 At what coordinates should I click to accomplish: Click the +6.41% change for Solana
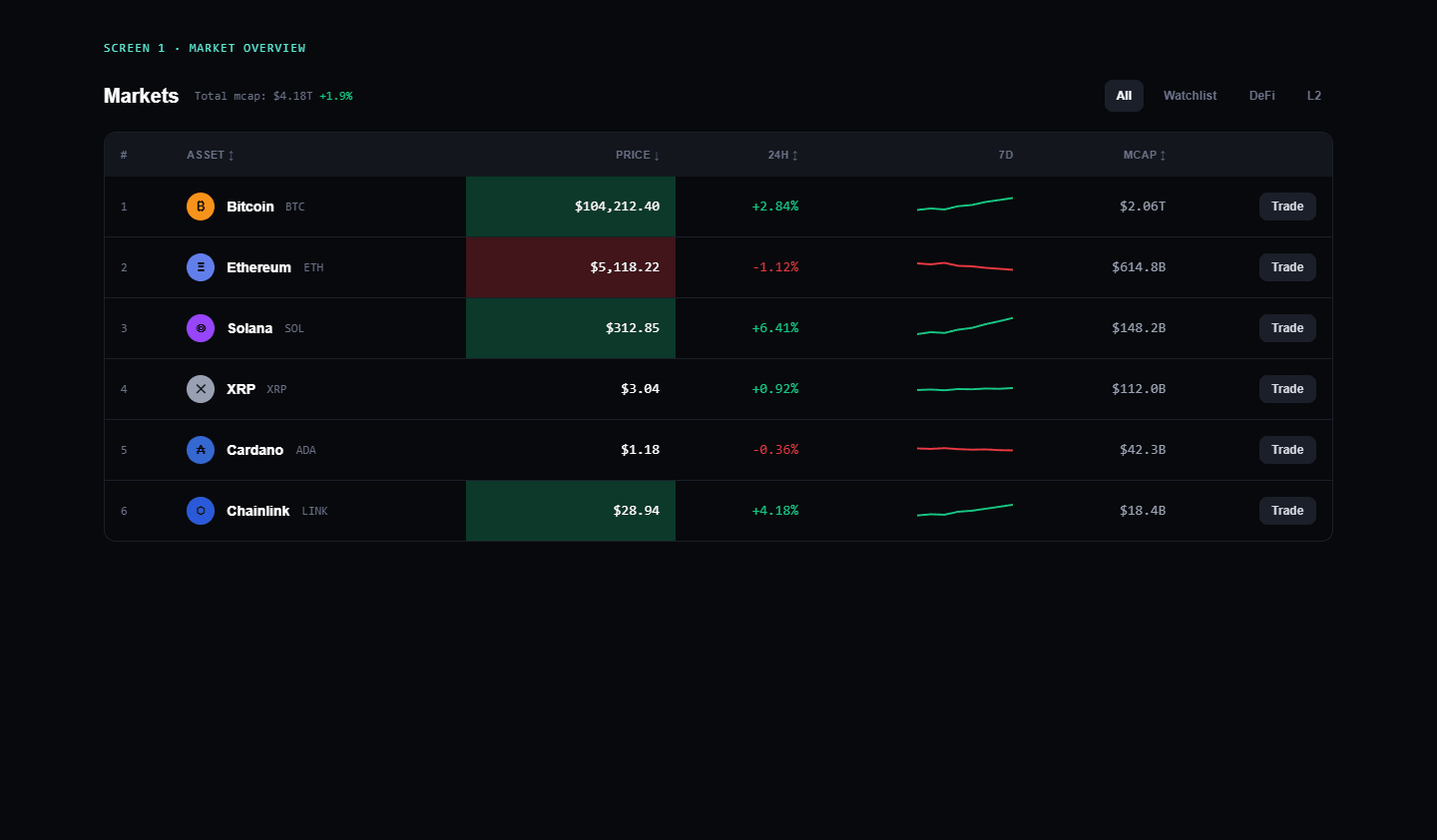coord(775,328)
